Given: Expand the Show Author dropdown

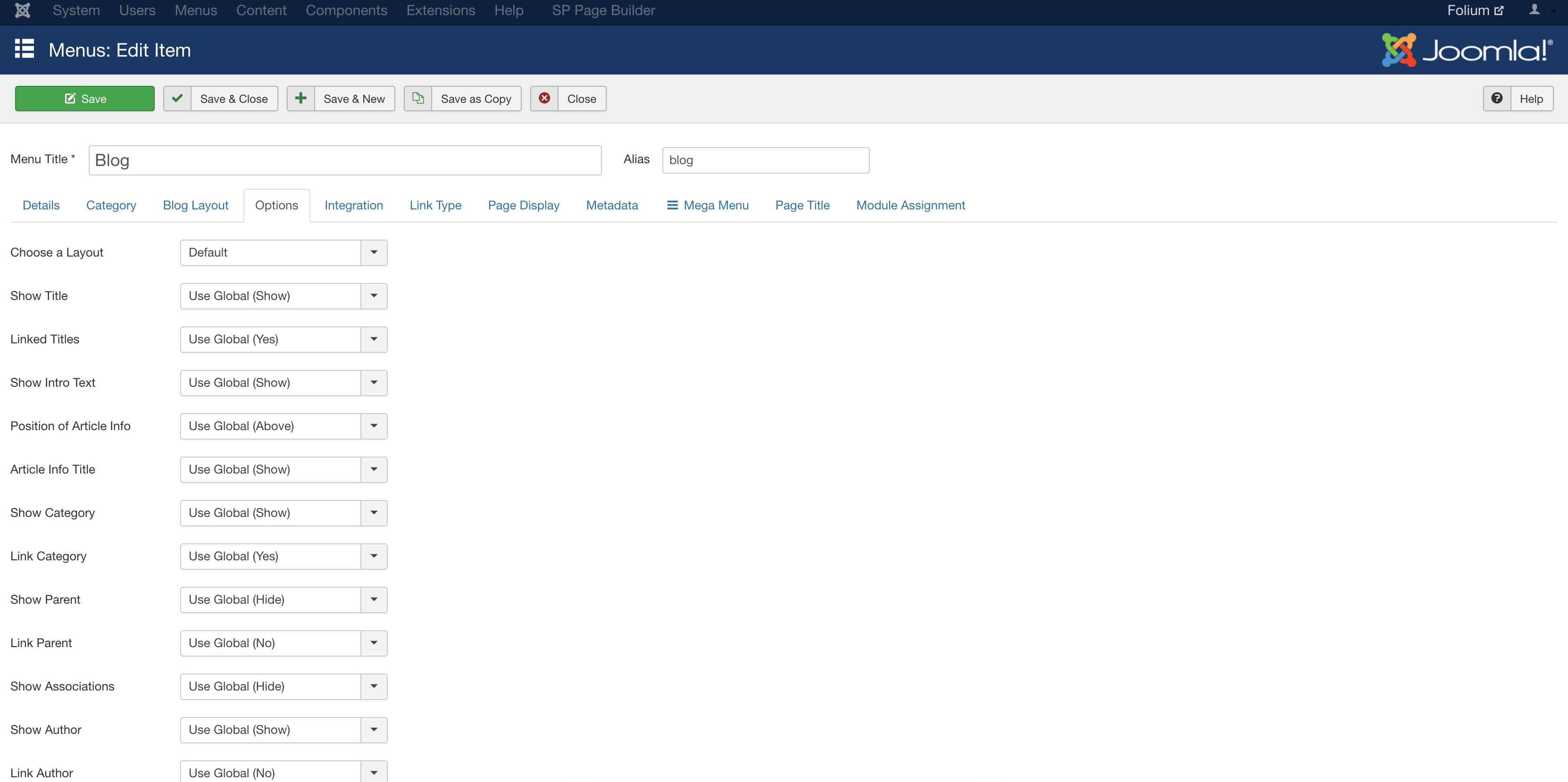Looking at the screenshot, I should (x=374, y=730).
